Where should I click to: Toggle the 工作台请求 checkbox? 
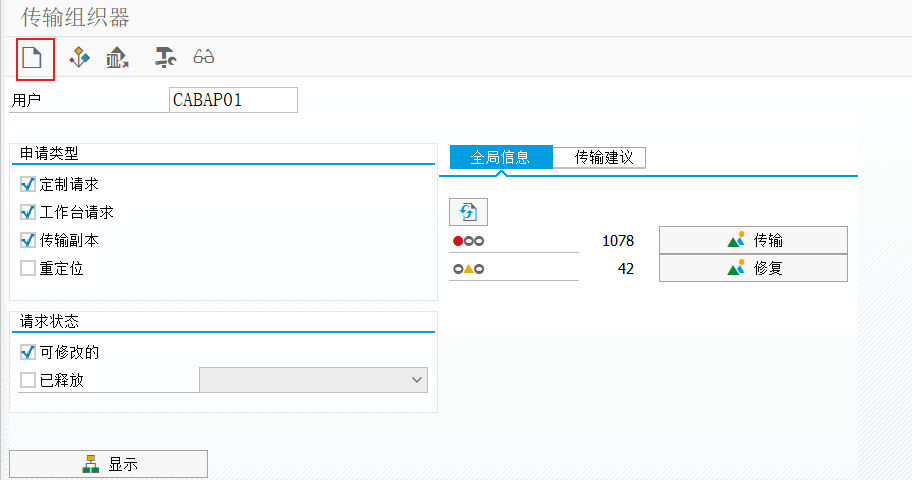point(27,212)
